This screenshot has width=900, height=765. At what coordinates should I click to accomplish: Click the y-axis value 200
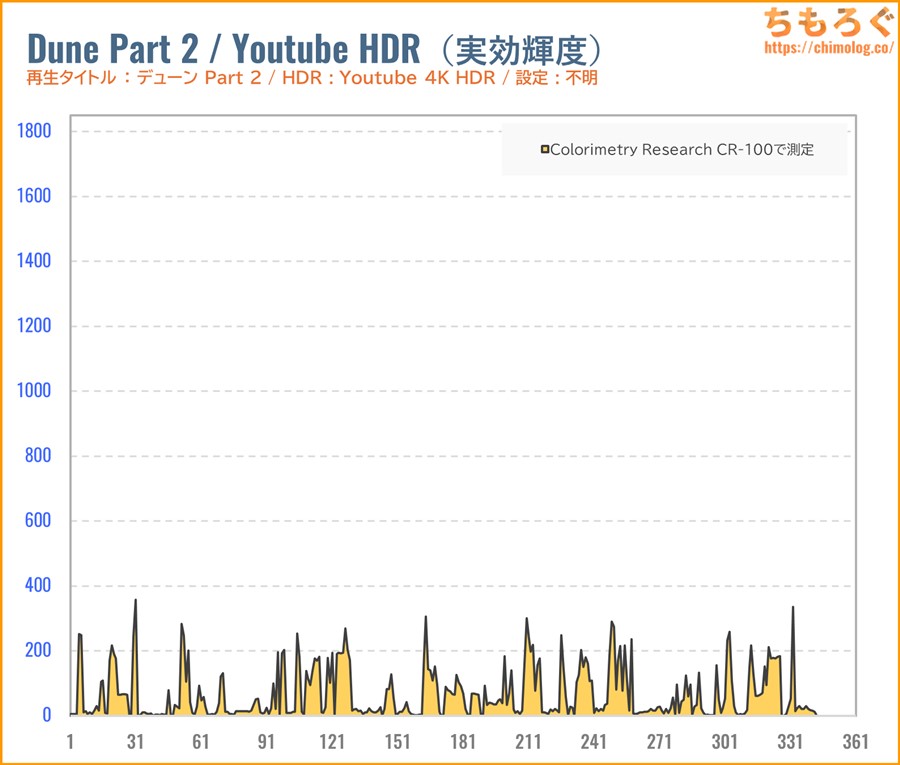click(38, 650)
